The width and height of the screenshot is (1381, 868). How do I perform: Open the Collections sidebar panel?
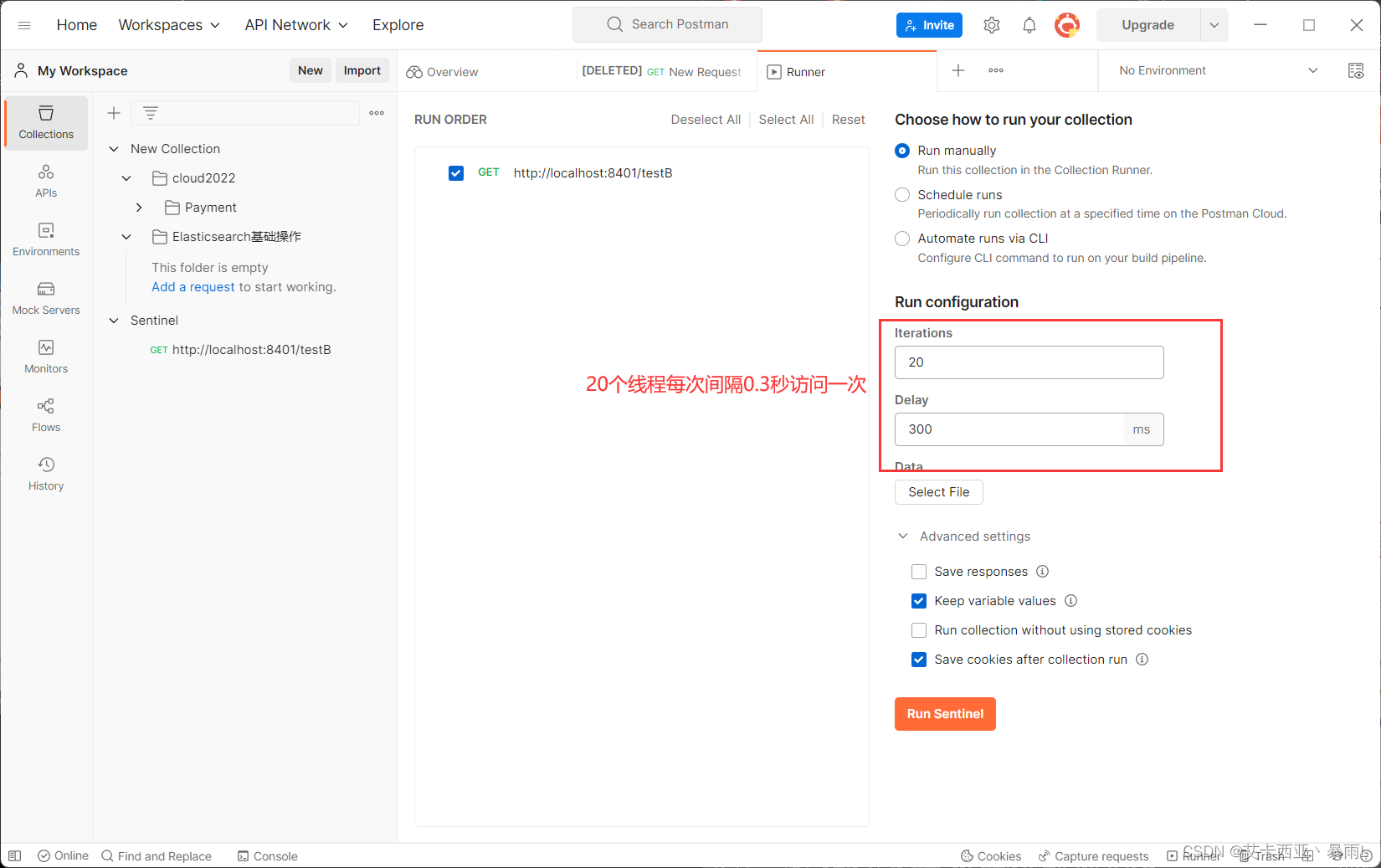click(x=46, y=123)
